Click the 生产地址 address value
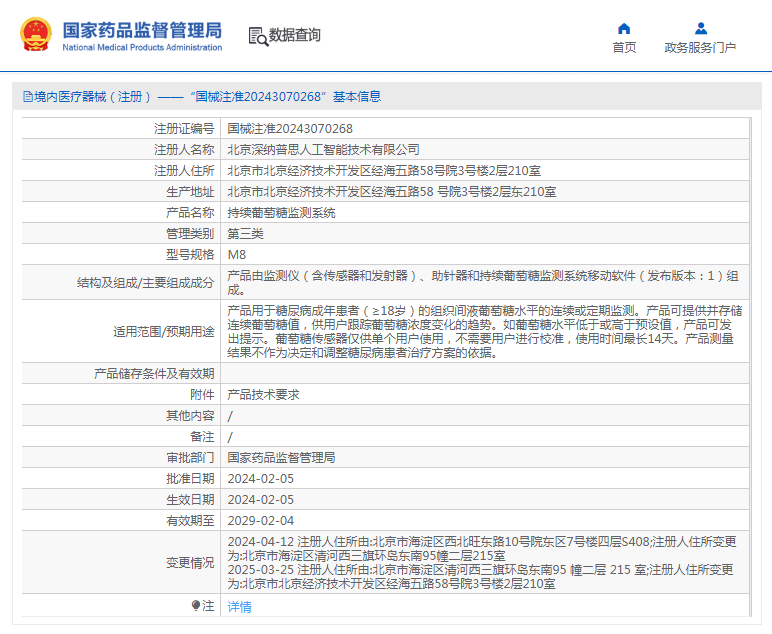The width and height of the screenshot is (772, 634). pos(392,191)
